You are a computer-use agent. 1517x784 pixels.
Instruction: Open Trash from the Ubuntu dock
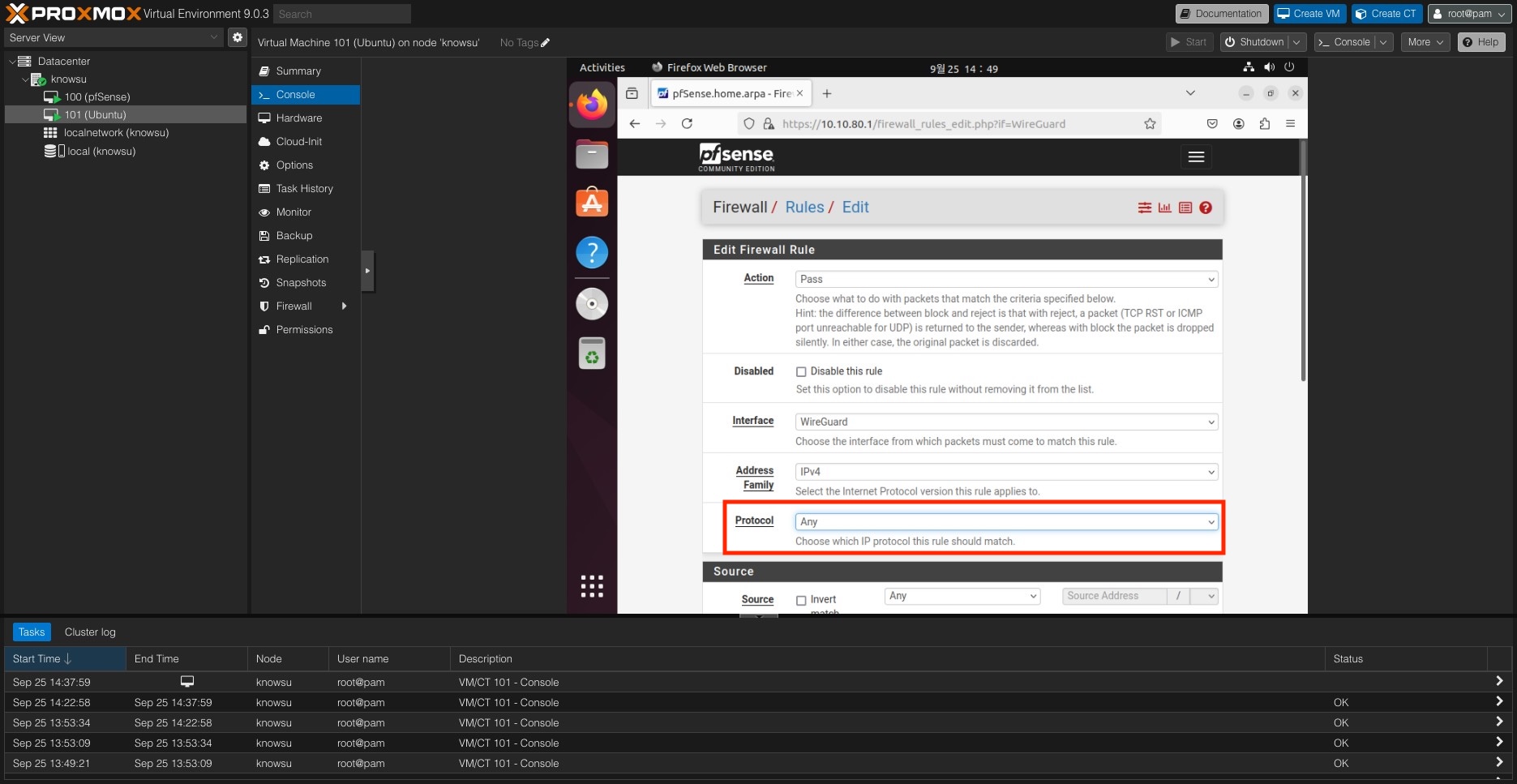[592, 353]
